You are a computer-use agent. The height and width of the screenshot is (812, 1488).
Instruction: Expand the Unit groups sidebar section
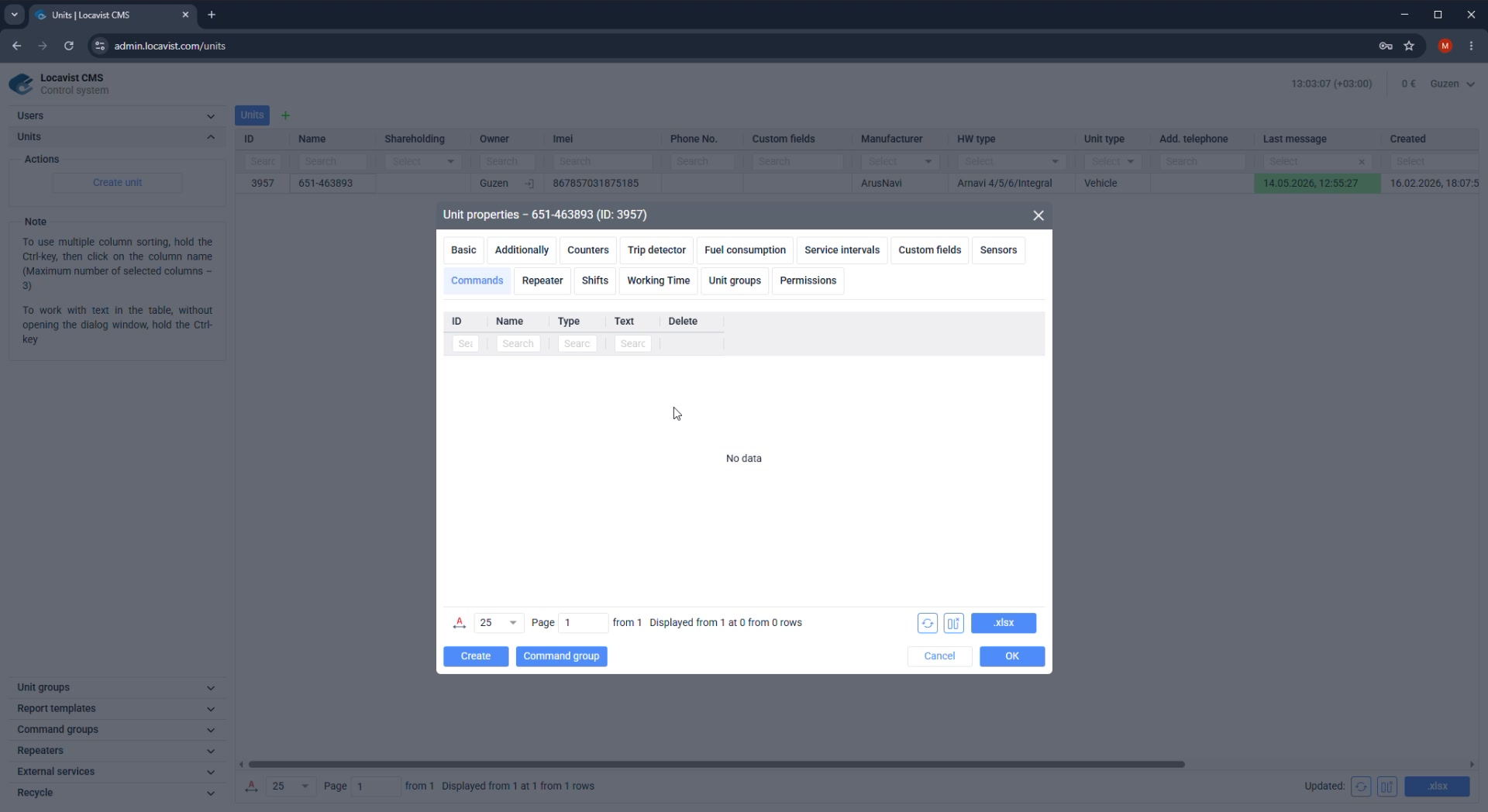coord(116,687)
